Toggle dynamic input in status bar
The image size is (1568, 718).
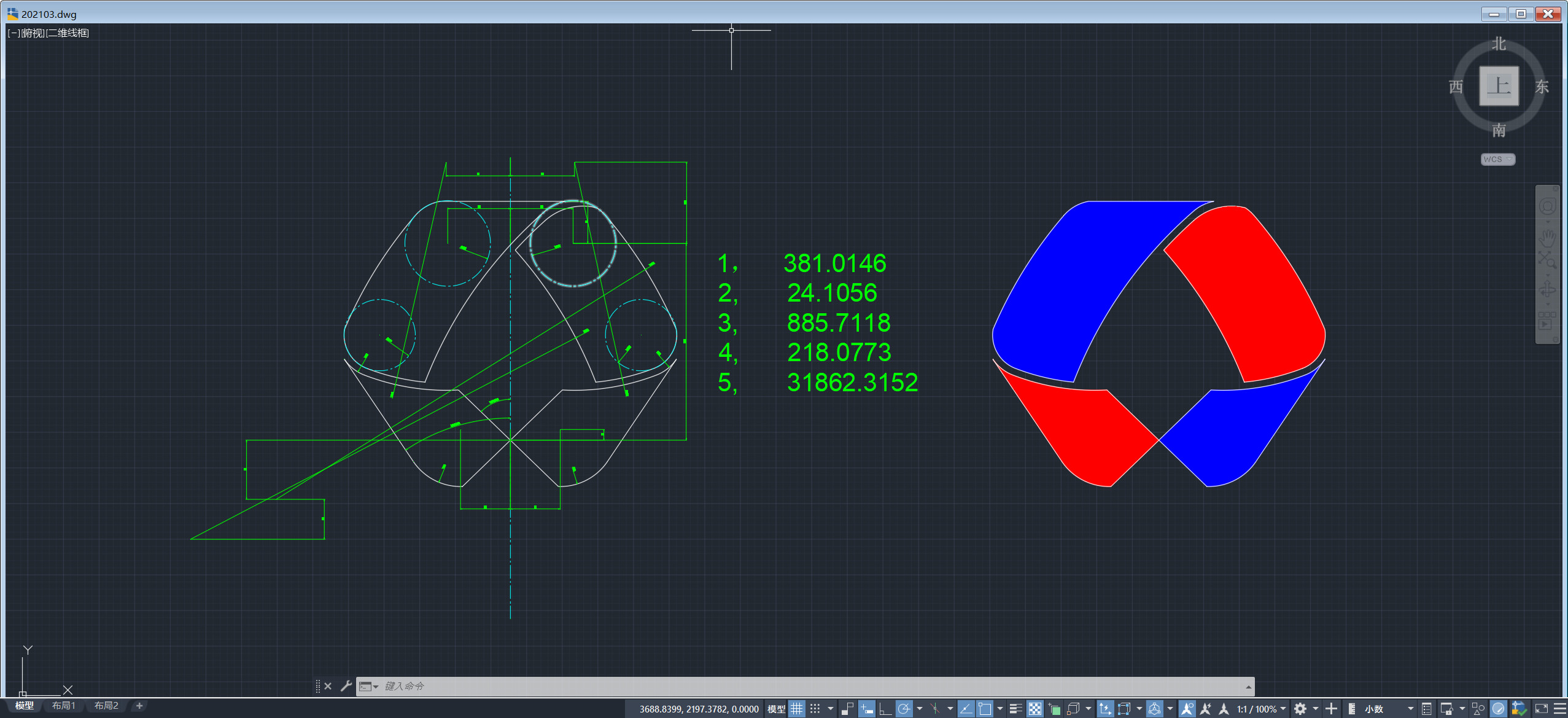(x=866, y=709)
